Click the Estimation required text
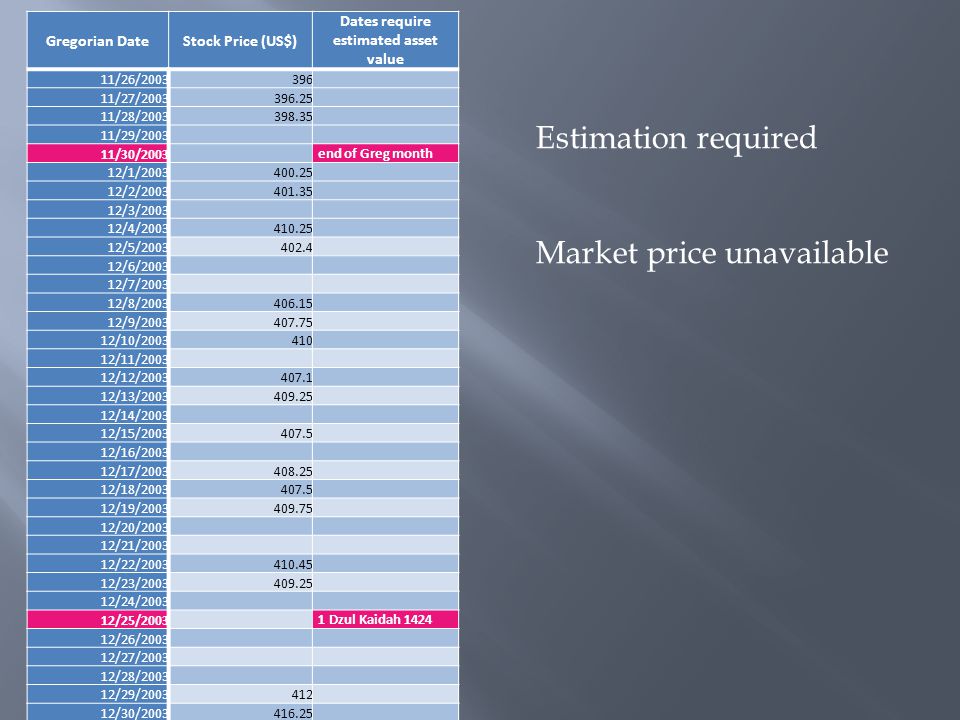The height and width of the screenshot is (720, 960). (676, 138)
